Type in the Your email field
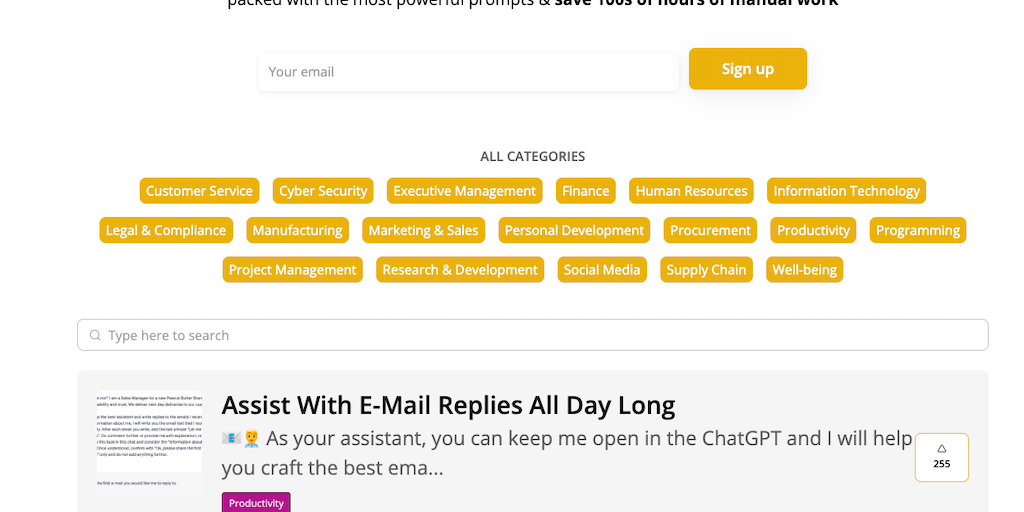The image size is (1024, 512). coord(468,72)
